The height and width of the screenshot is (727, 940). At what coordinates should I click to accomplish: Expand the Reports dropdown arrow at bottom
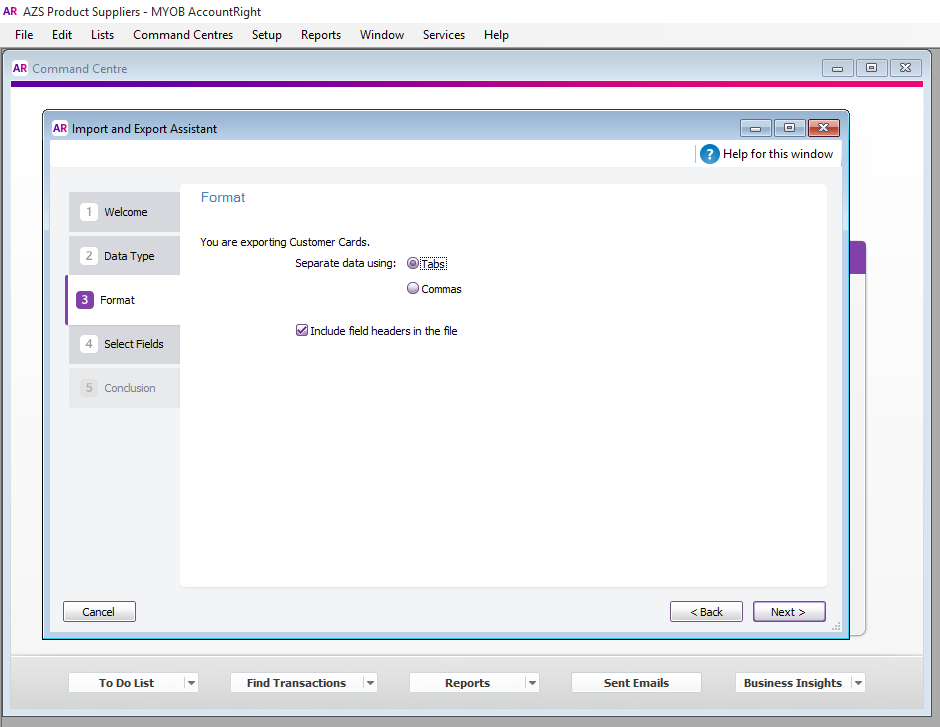532,683
